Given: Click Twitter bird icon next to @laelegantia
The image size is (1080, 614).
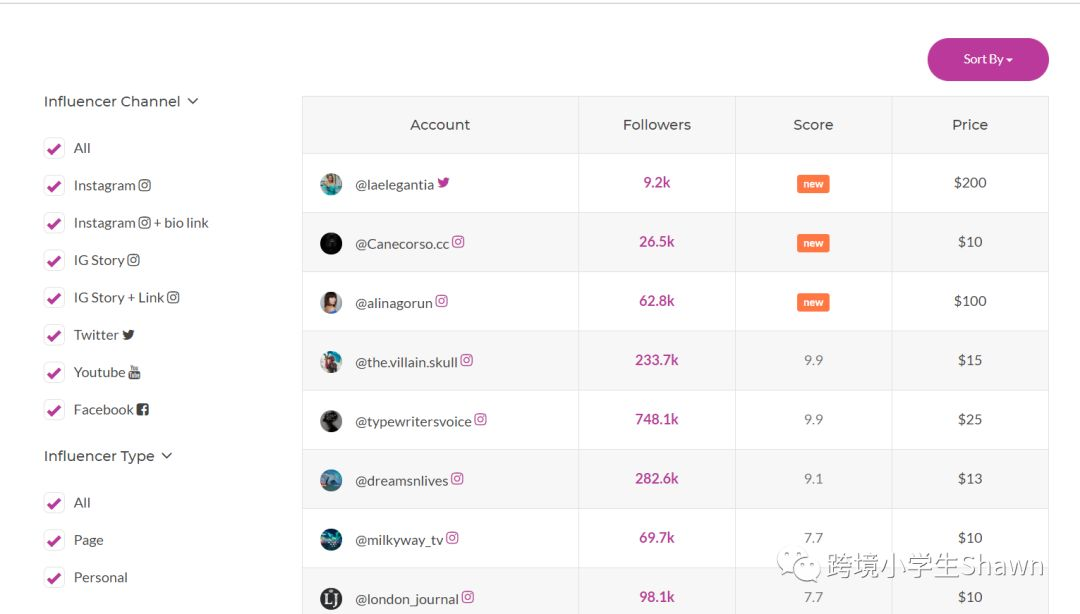Looking at the screenshot, I should (x=444, y=183).
